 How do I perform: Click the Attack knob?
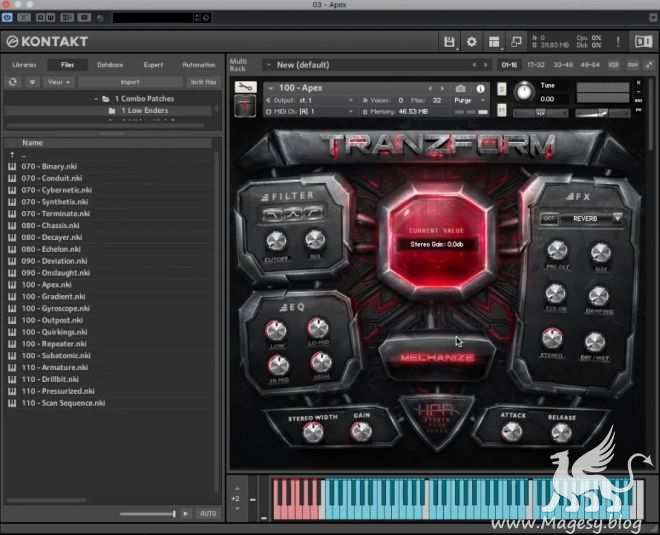pyautogui.click(x=512, y=432)
